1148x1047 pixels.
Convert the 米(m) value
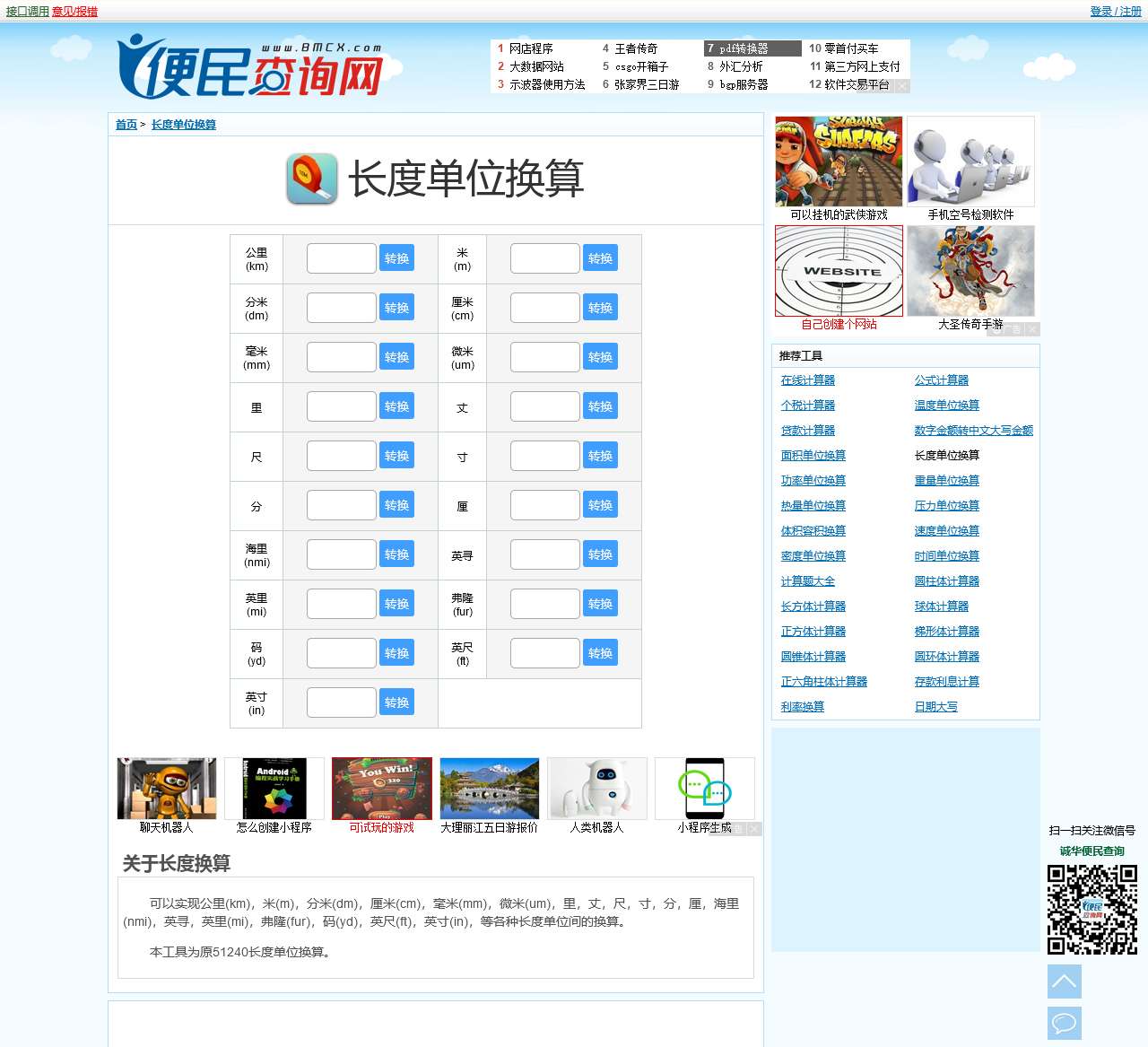pos(600,258)
